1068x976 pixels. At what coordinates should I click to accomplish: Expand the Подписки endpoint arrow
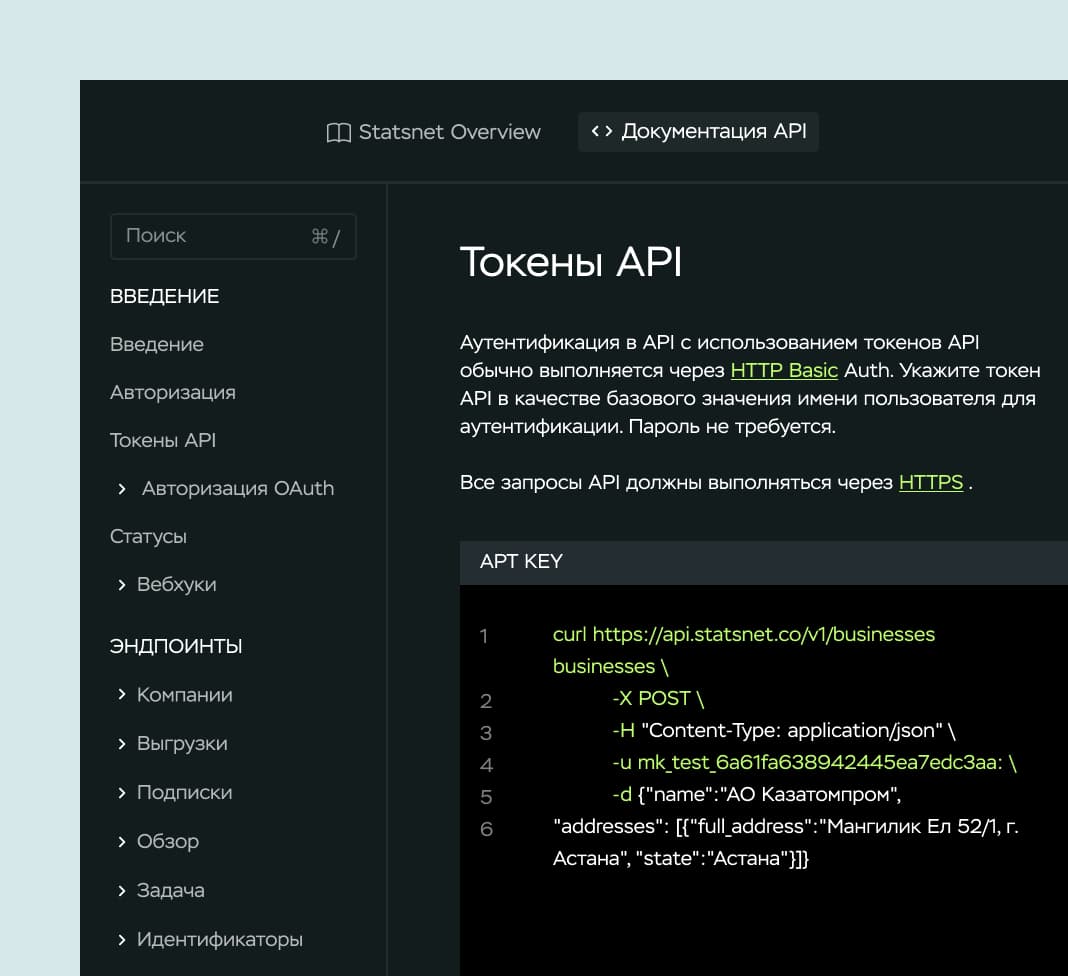tap(122, 793)
